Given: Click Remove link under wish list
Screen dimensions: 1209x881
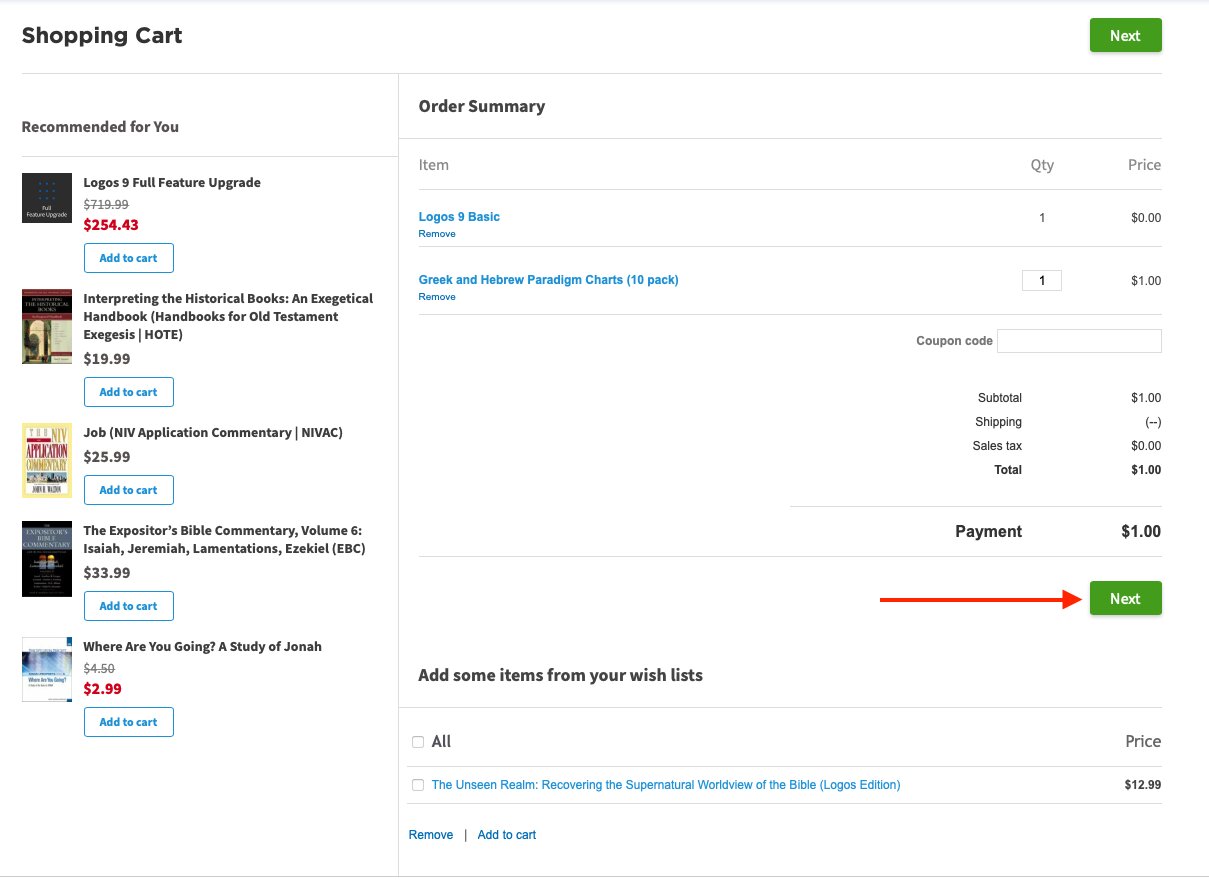Looking at the screenshot, I should pyautogui.click(x=431, y=835).
